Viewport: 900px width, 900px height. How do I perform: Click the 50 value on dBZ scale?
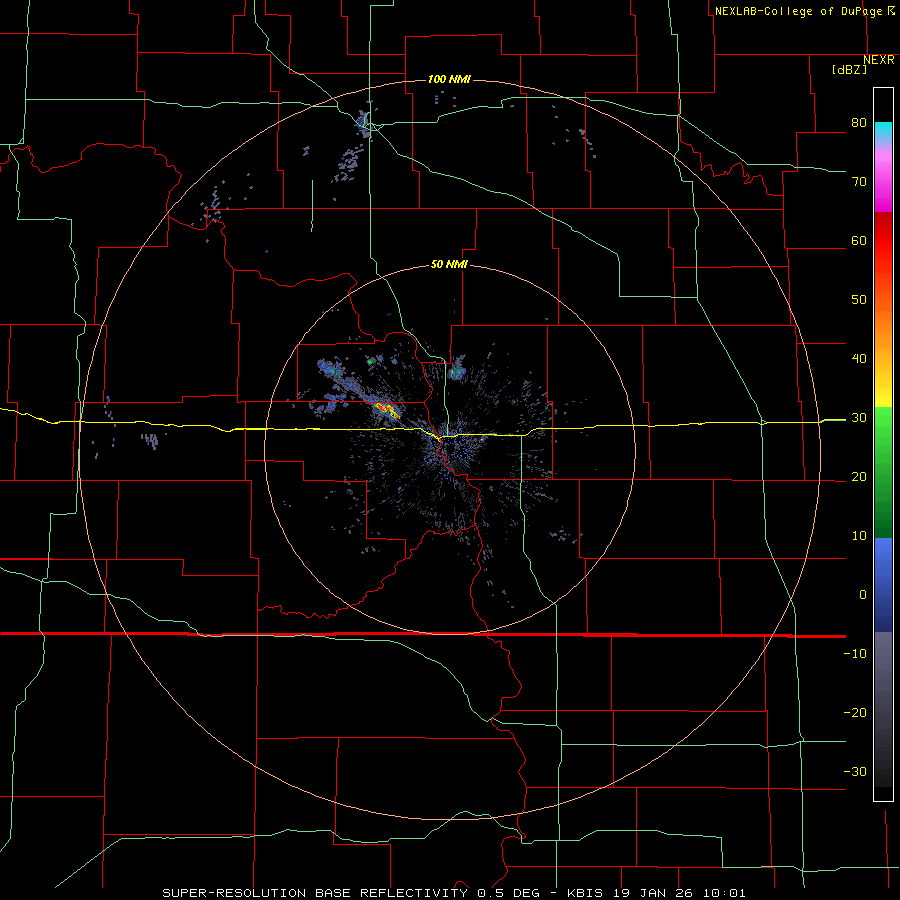(859, 300)
